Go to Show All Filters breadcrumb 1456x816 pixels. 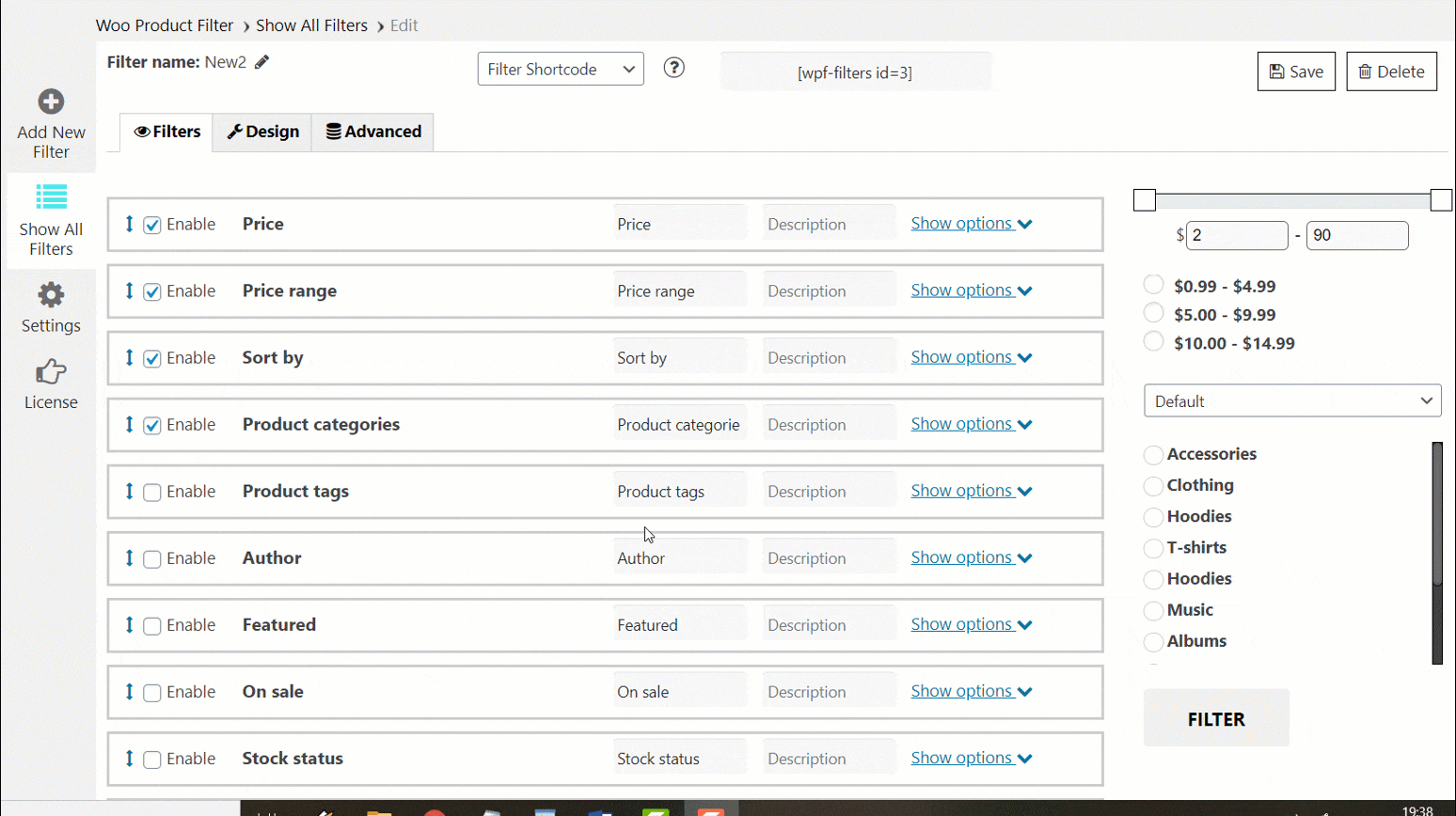point(311,25)
